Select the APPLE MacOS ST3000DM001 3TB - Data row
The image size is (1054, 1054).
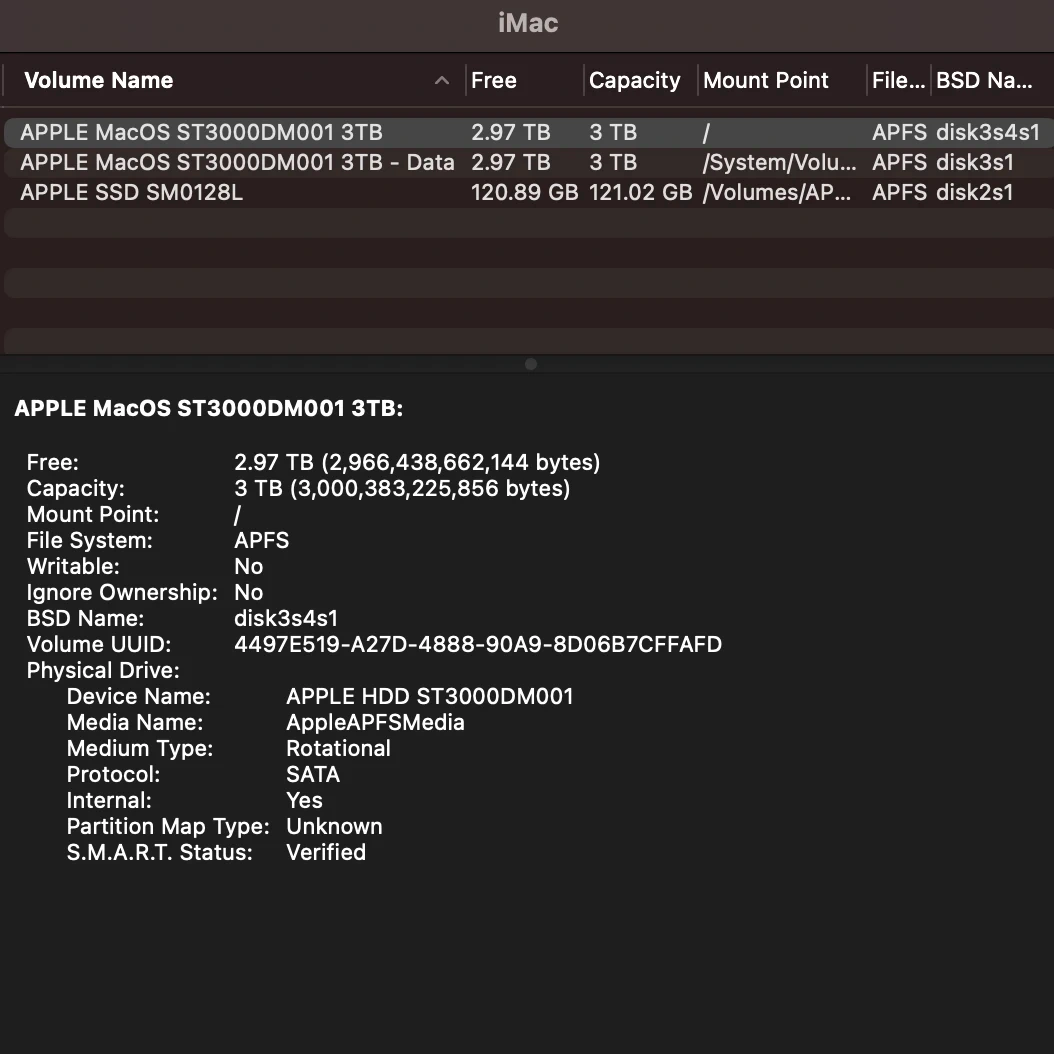[237, 162]
